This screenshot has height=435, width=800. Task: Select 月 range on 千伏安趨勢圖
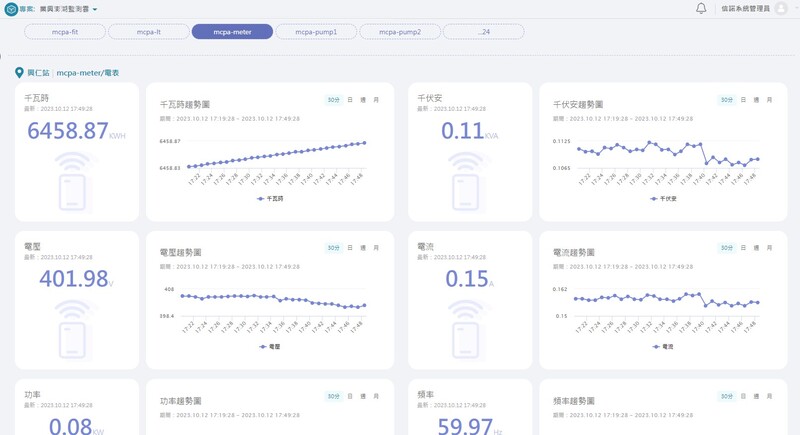[x=768, y=100]
